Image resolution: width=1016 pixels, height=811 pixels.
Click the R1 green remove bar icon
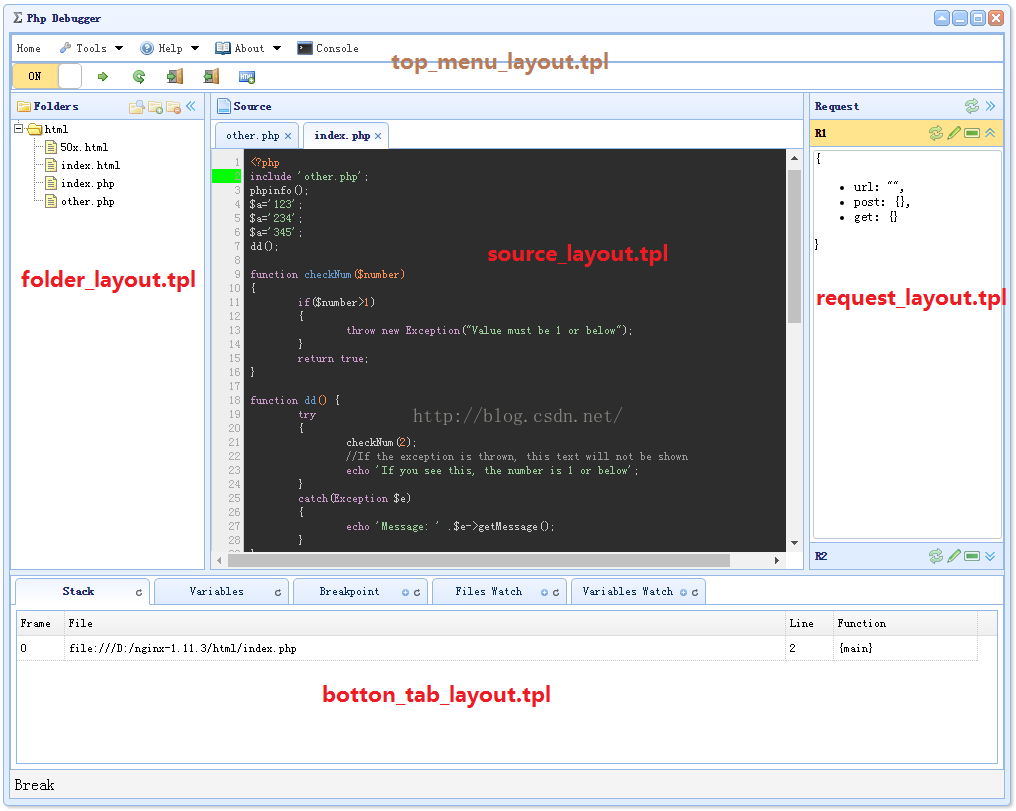[972, 133]
